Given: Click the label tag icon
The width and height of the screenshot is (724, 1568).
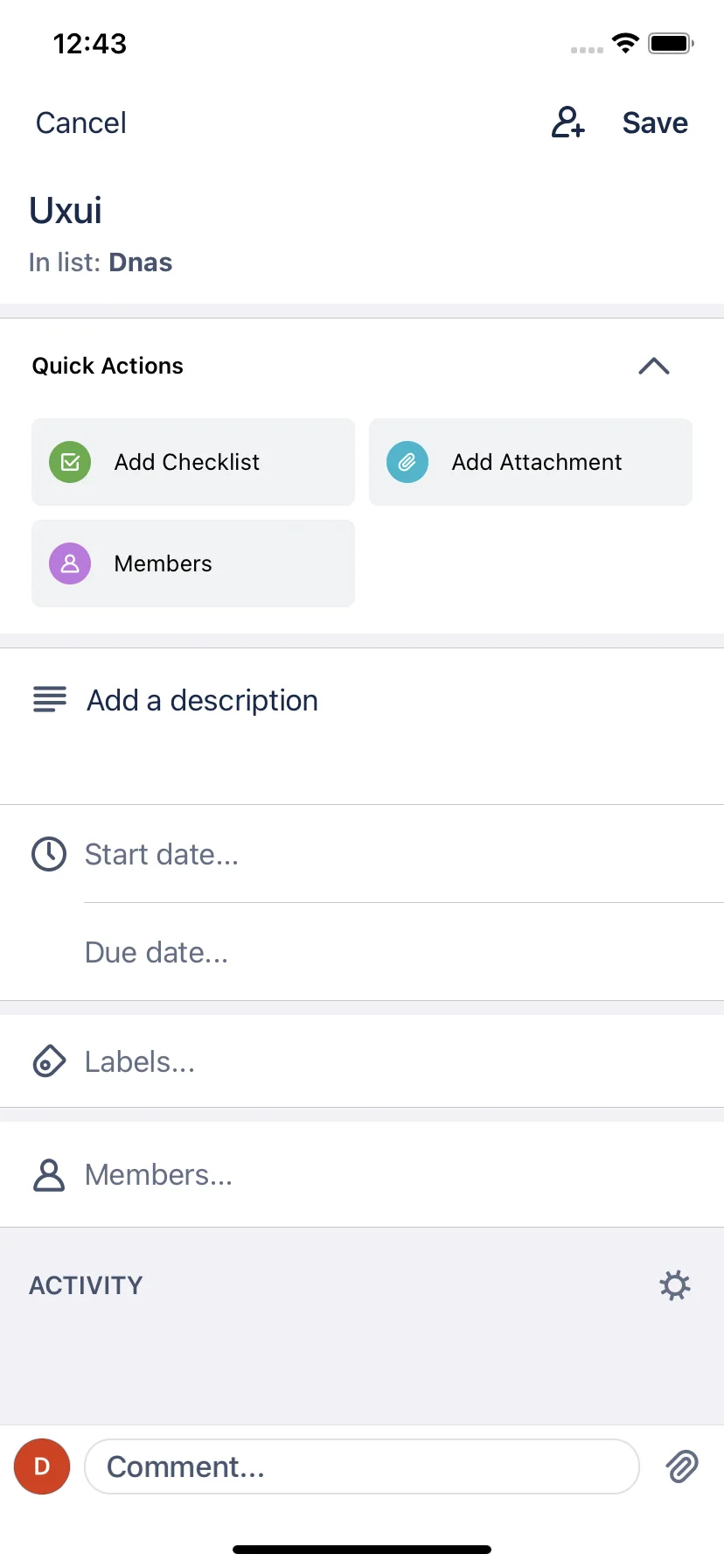Looking at the screenshot, I should [x=49, y=1061].
